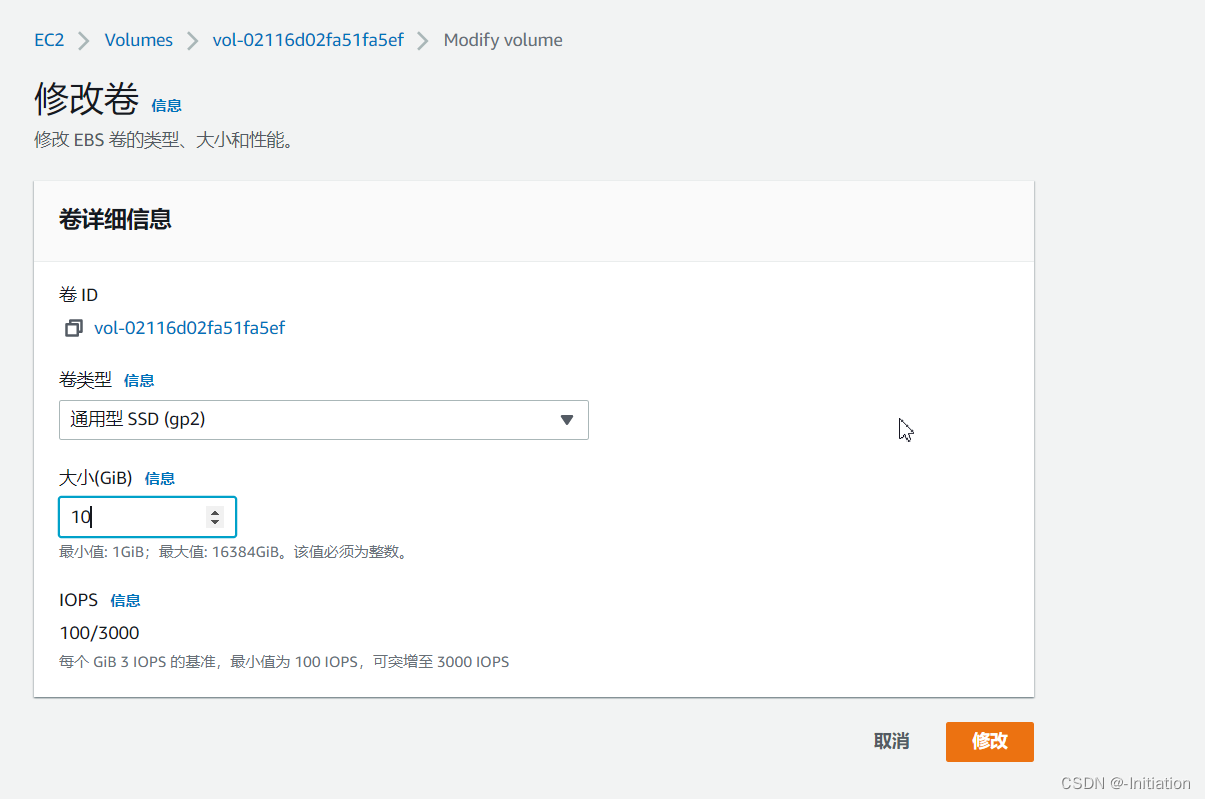The height and width of the screenshot is (799, 1205).
Task: Open vol-02116d02fa51fa5ef breadcrumb link
Action: pyautogui.click(x=308, y=40)
